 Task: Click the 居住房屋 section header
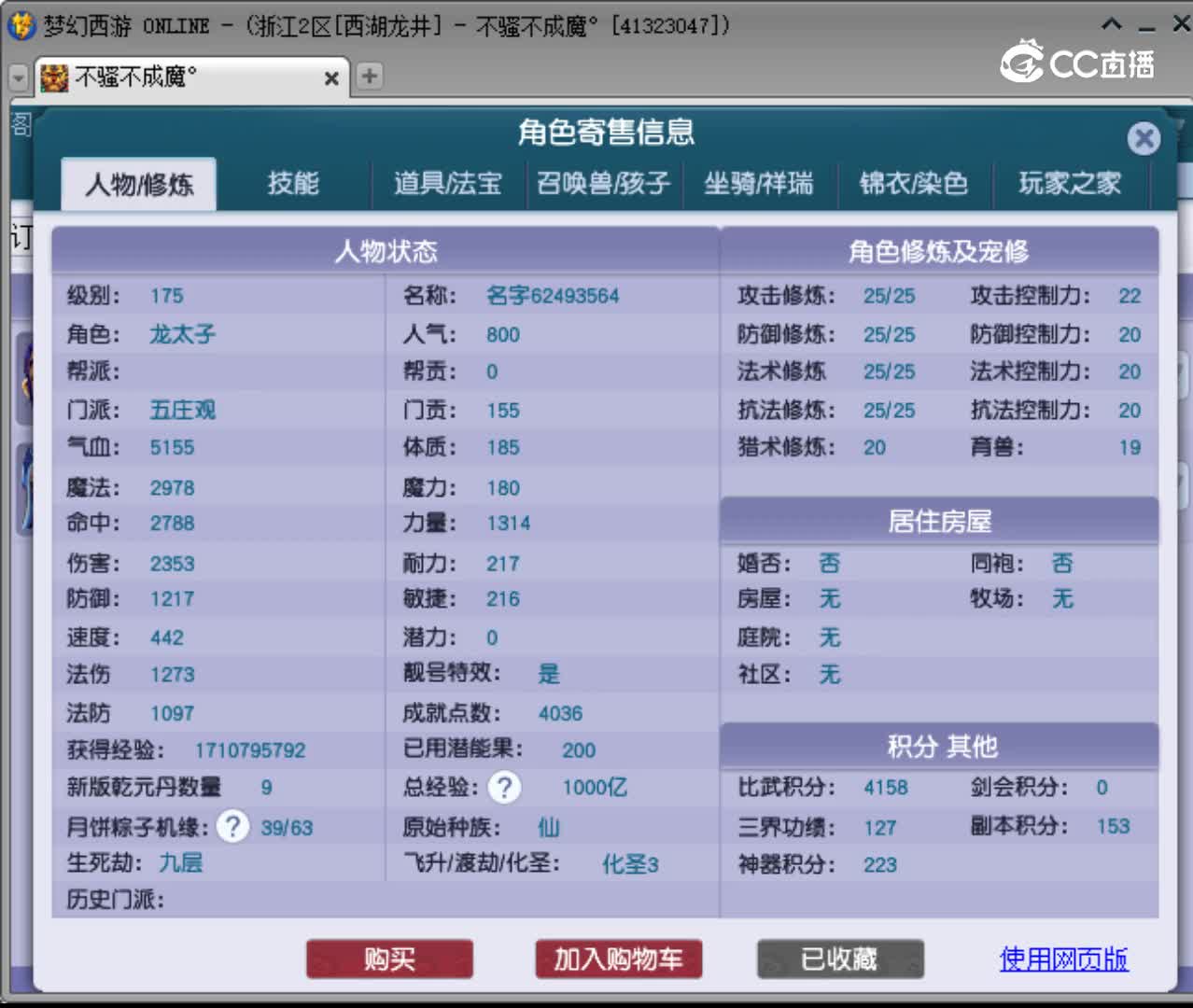(939, 521)
